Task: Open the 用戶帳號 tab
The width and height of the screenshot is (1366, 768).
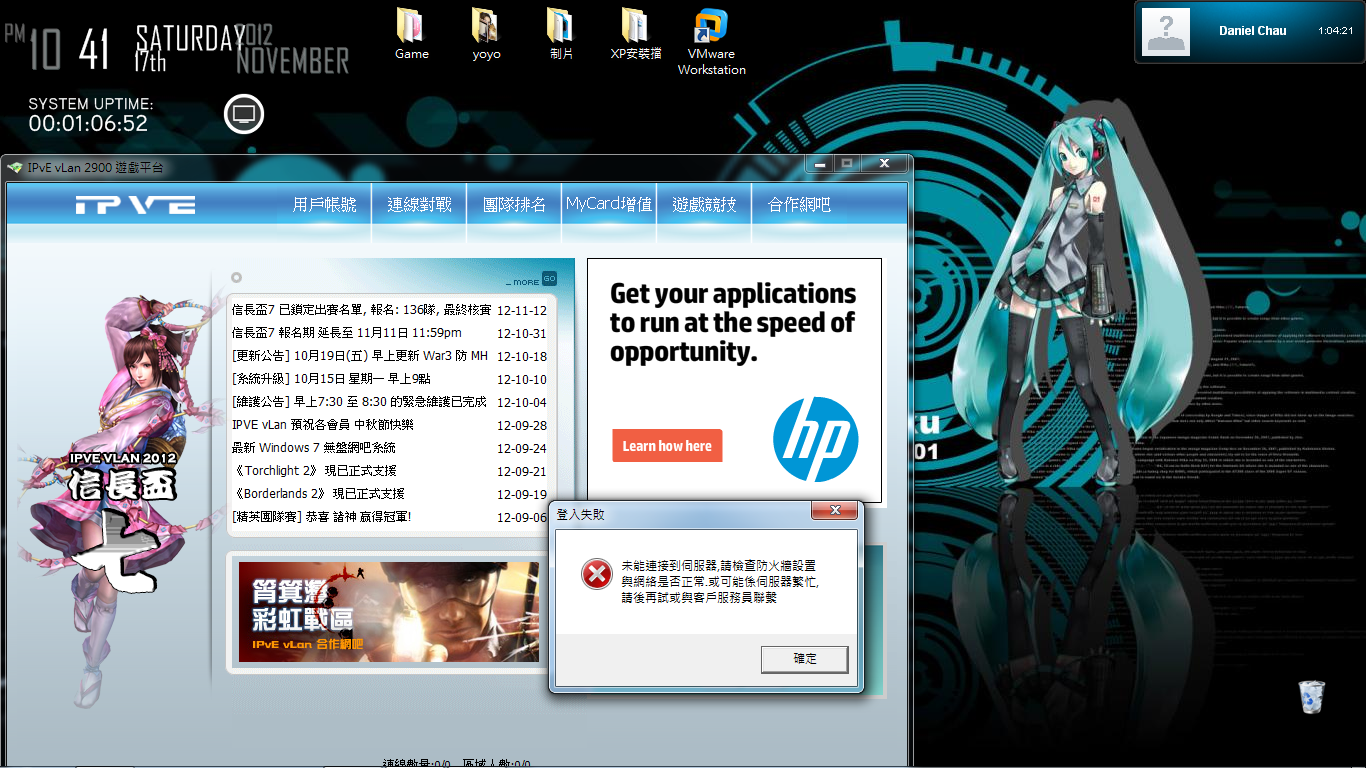Action: (324, 204)
